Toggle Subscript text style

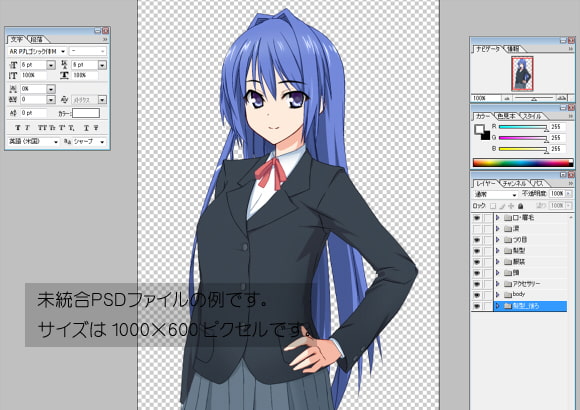(x=71, y=127)
